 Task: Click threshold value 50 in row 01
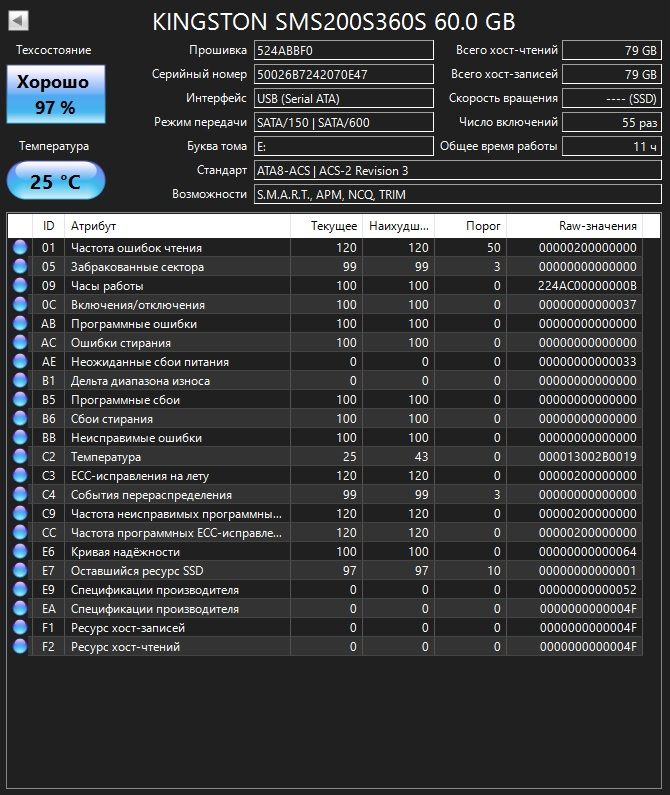tap(493, 247)
